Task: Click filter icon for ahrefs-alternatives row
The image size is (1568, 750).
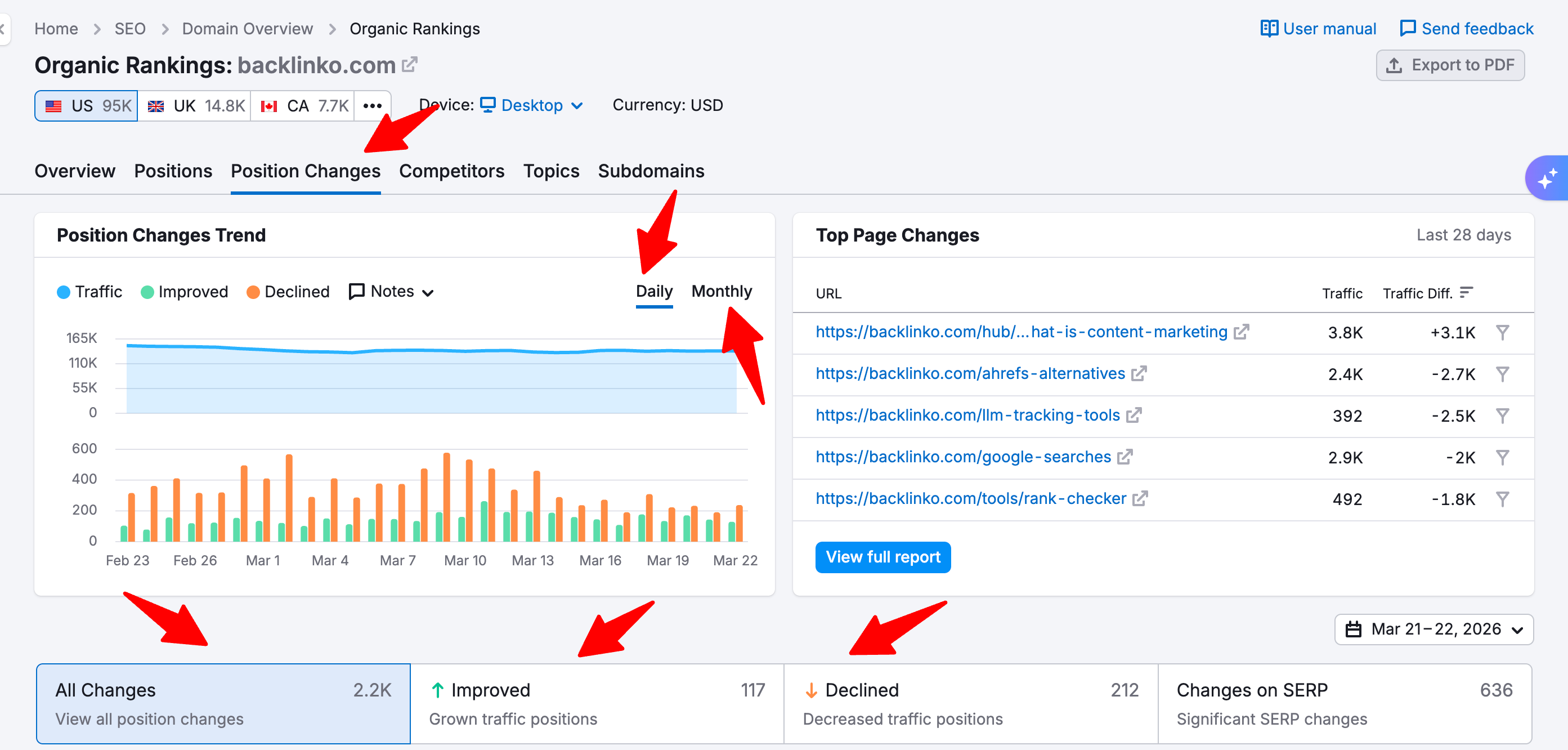Action: click(1502, 374)
